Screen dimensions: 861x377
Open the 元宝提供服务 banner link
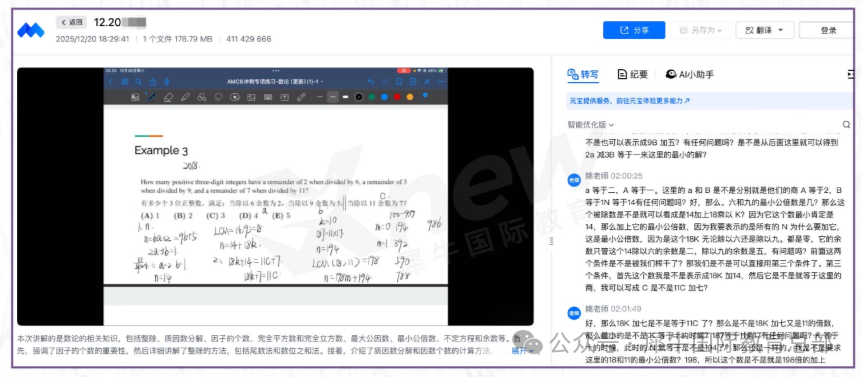(x=629, y=101)
